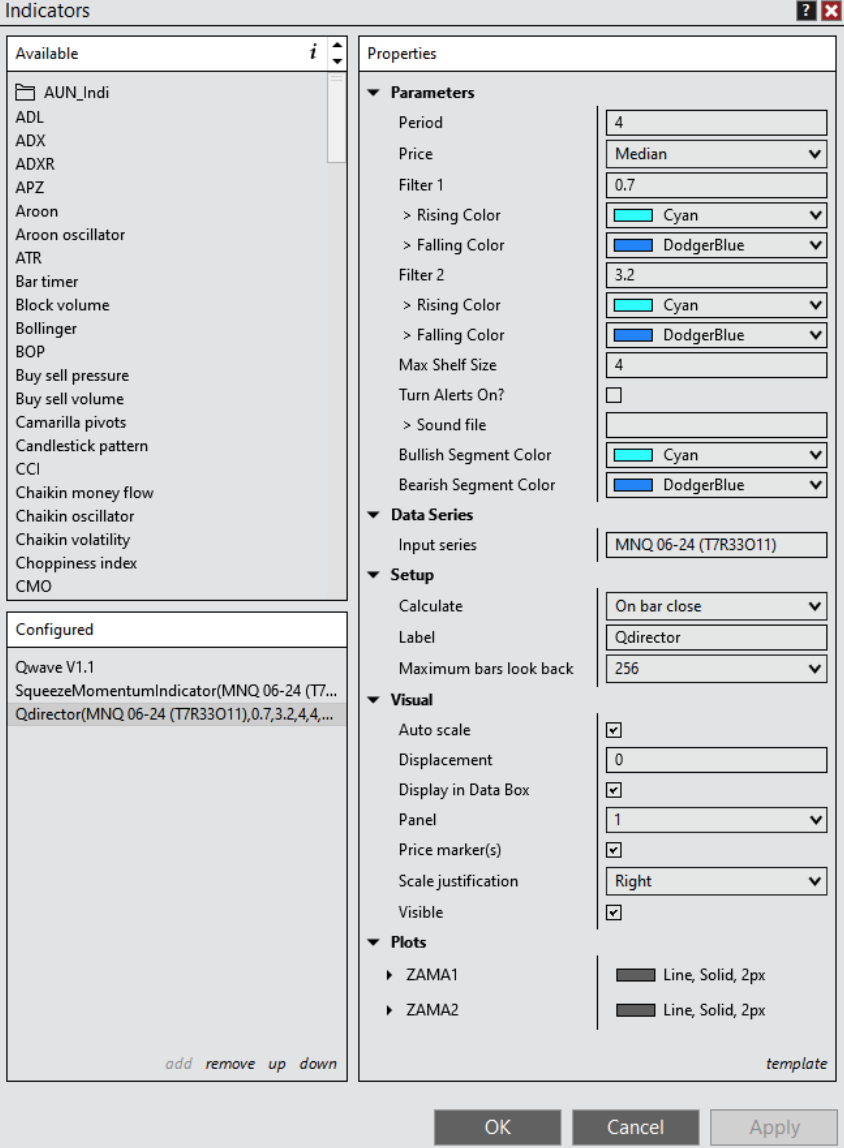Expand the ZAMA1 plot settings
This screenshot has width=844, height=1148.
click(x=390, y=975)
